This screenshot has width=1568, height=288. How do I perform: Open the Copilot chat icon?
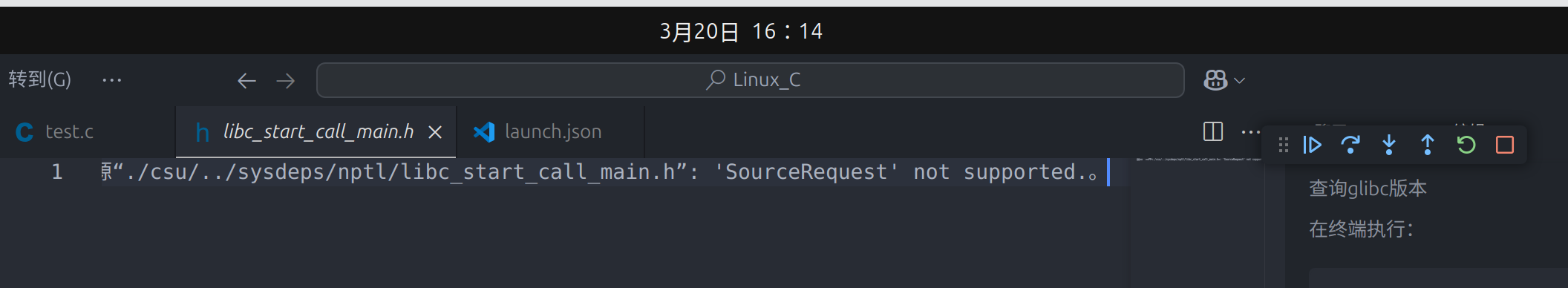1215,80
